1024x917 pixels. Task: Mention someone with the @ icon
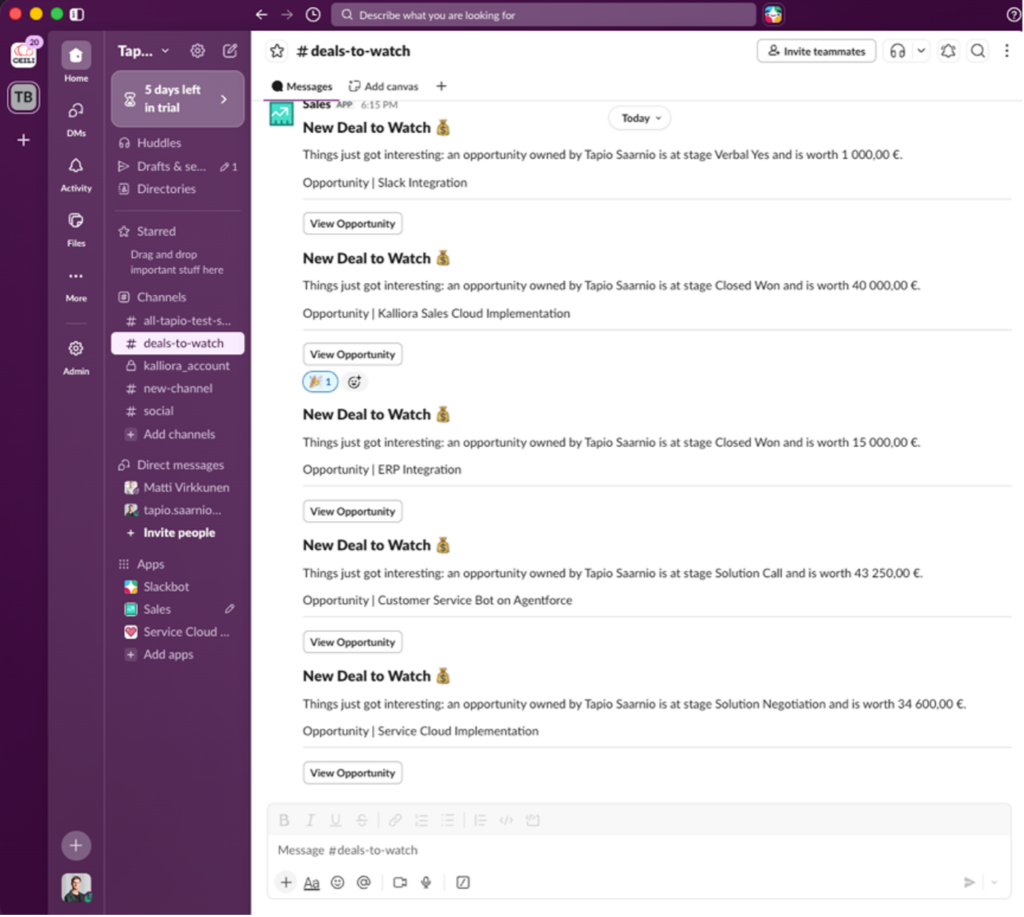coord(364,883)
